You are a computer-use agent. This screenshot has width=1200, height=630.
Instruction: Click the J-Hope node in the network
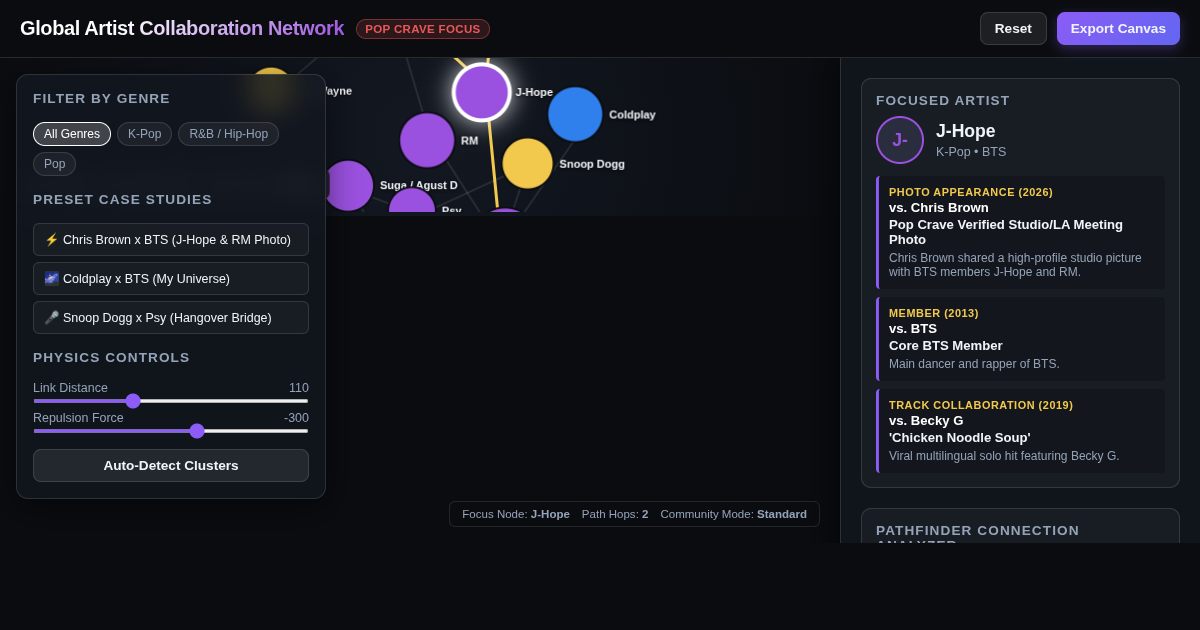[482, 92]
